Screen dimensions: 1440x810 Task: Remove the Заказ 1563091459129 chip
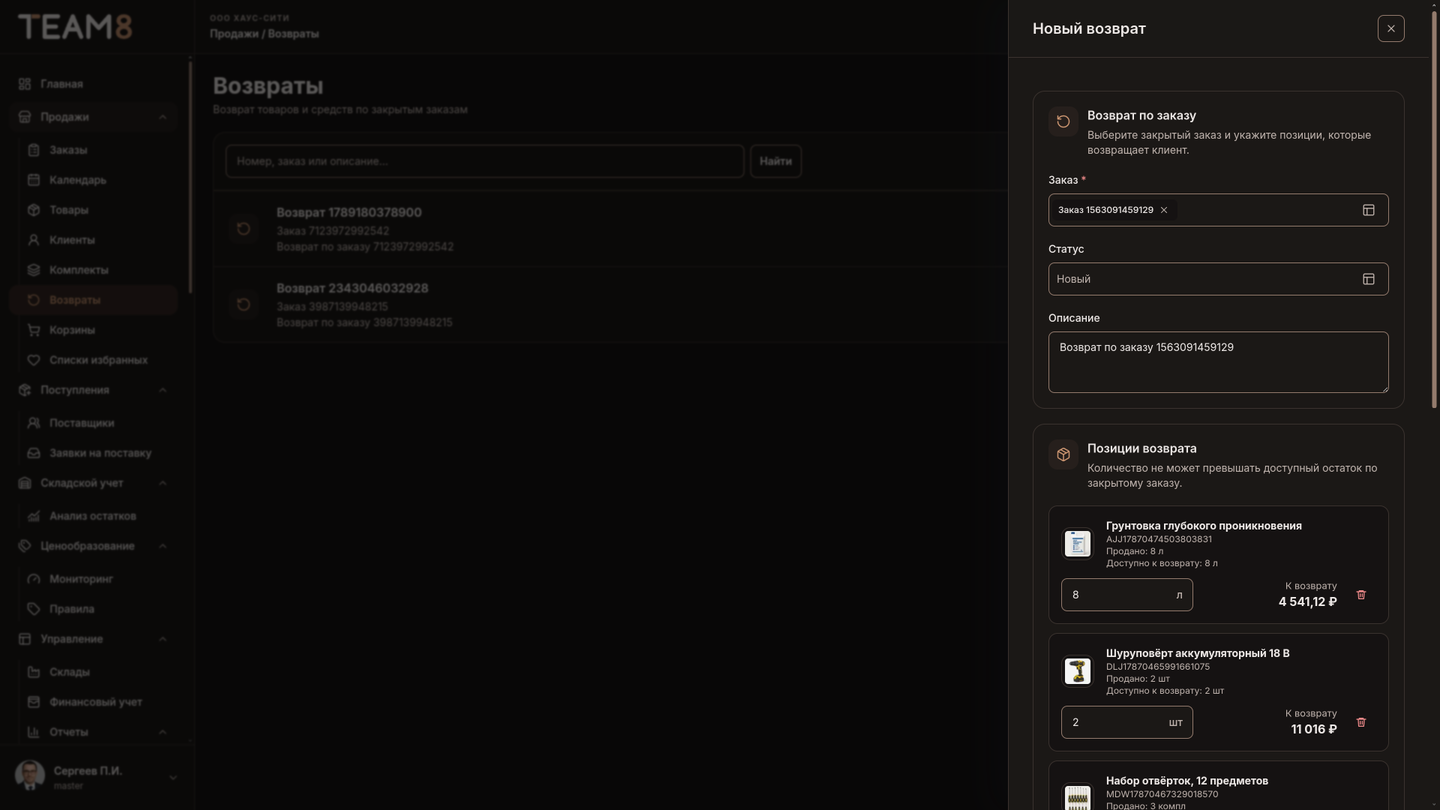(x=1164, y=210)
